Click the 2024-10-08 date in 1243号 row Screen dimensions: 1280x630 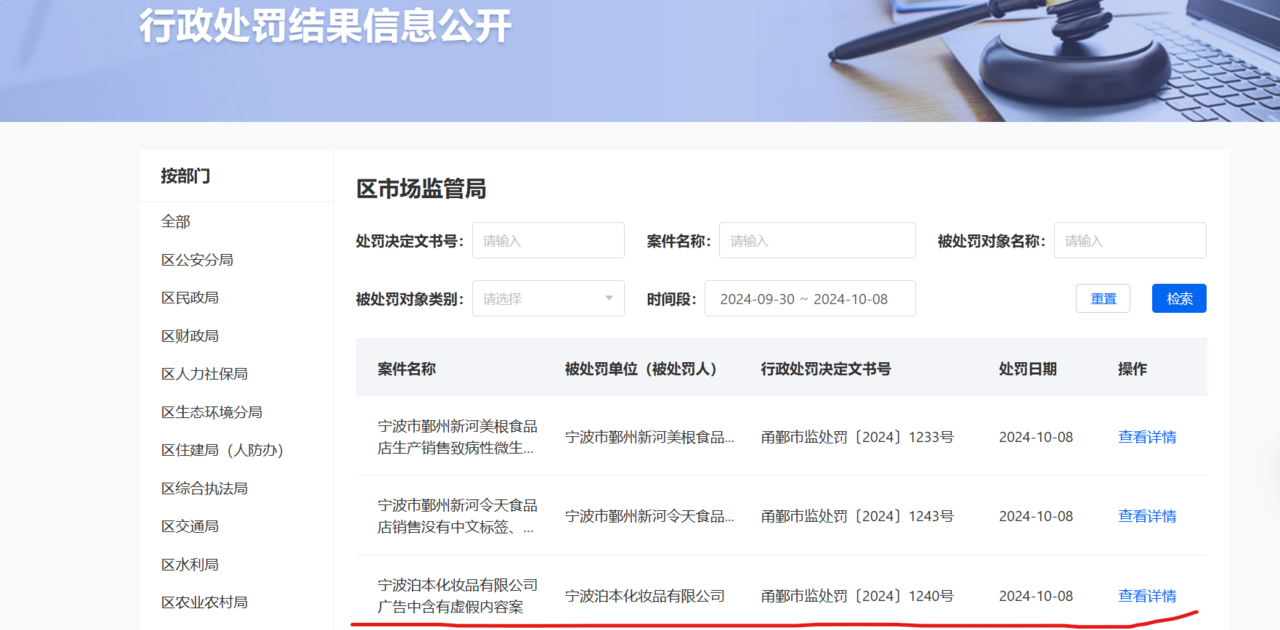1036,516
